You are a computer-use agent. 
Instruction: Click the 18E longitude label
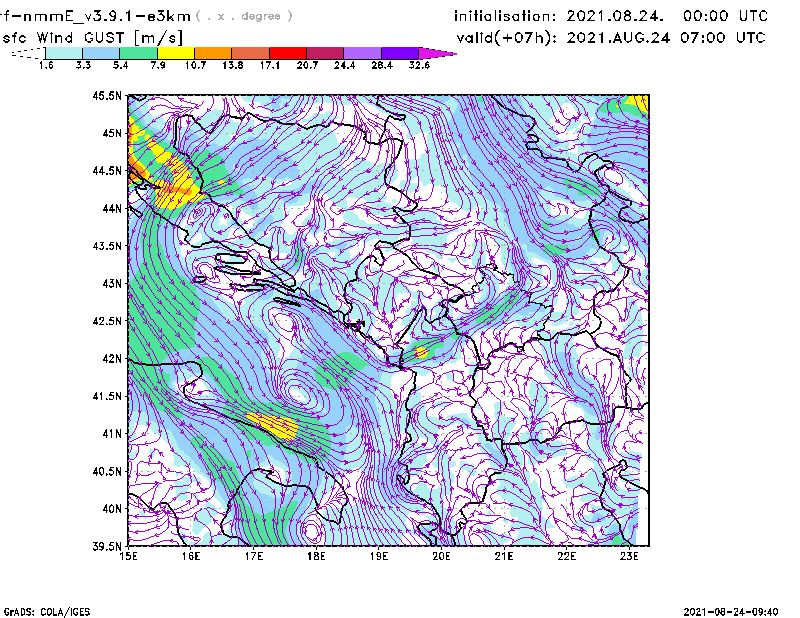click(316, 556)
